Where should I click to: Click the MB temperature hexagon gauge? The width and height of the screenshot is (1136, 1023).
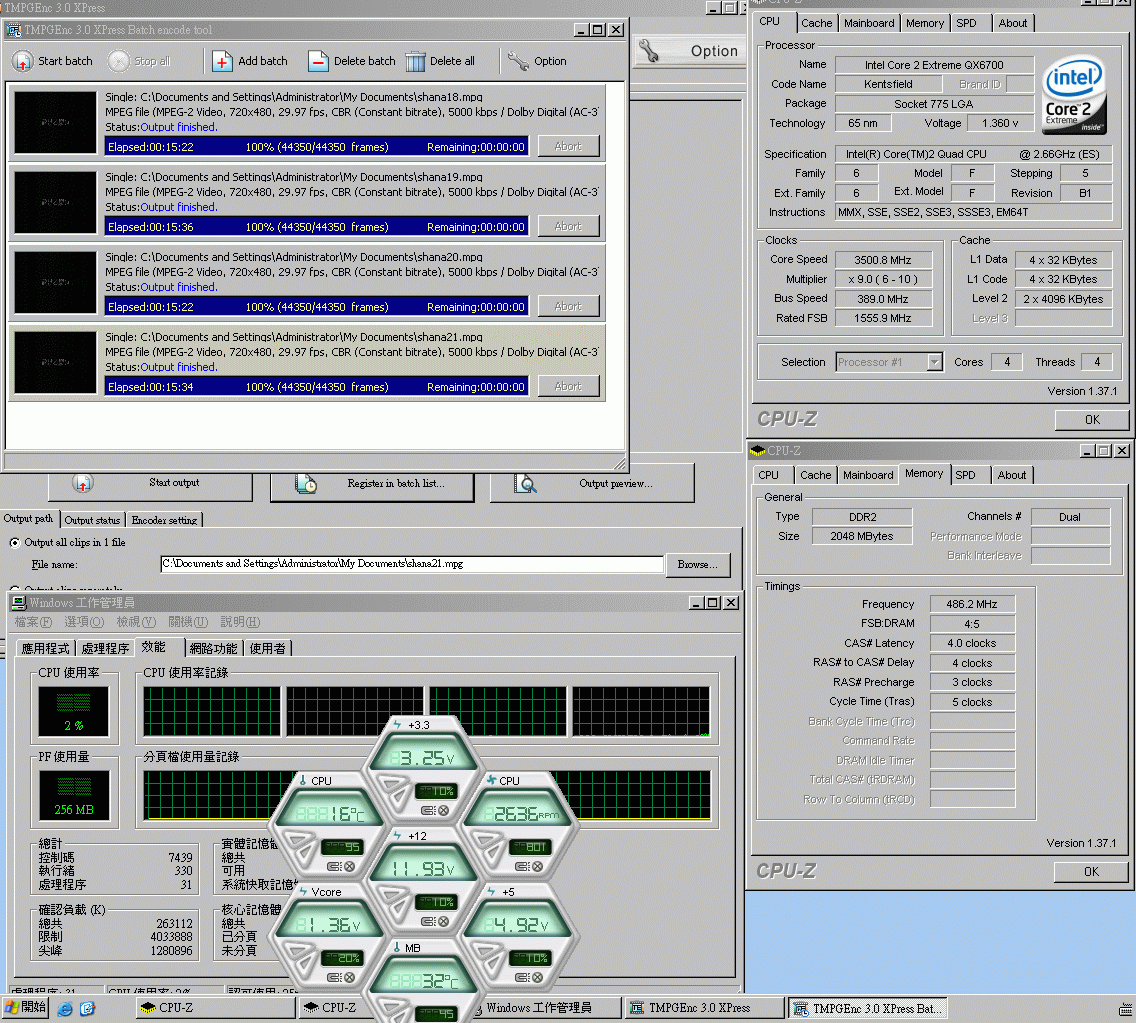(423, 982)
